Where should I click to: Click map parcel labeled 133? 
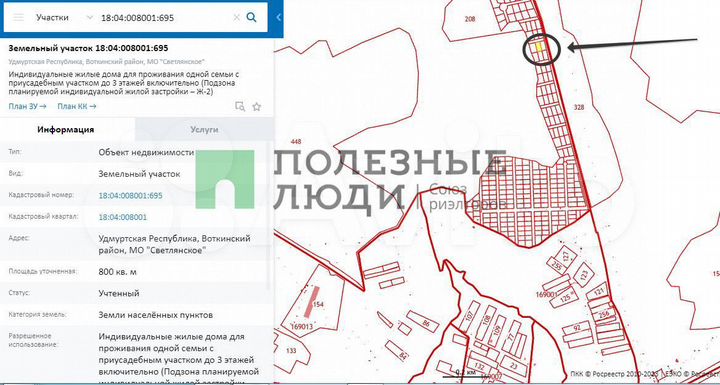pyautogui.click(x=291, y=351)
